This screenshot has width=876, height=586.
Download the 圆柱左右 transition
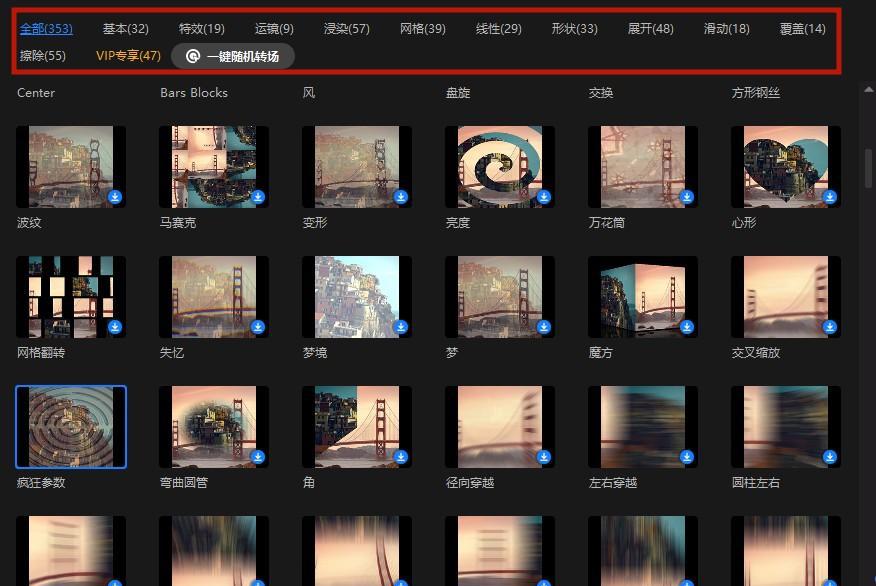click(x=830, y=457)
